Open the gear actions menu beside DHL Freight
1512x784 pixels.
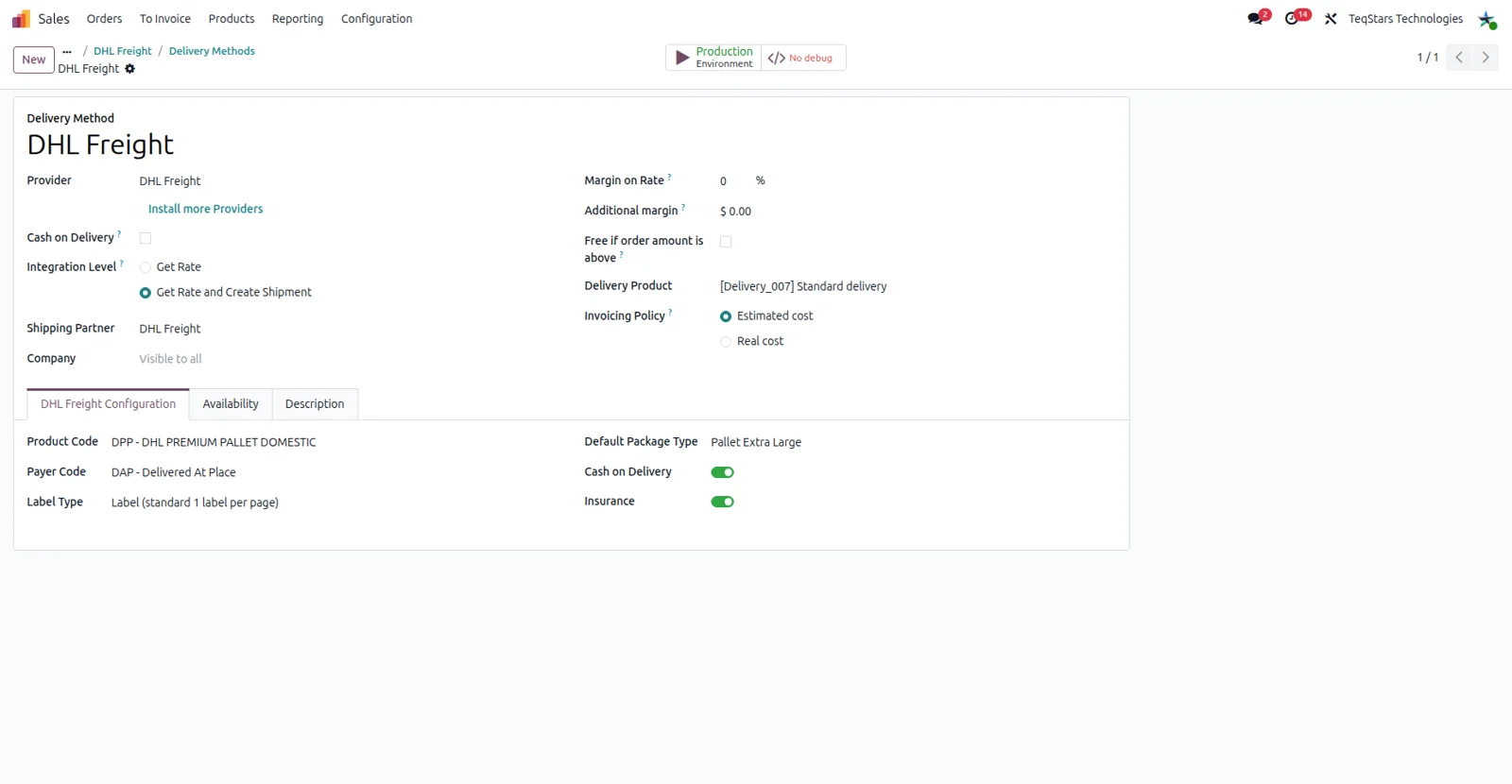click(x=130, y=69)
